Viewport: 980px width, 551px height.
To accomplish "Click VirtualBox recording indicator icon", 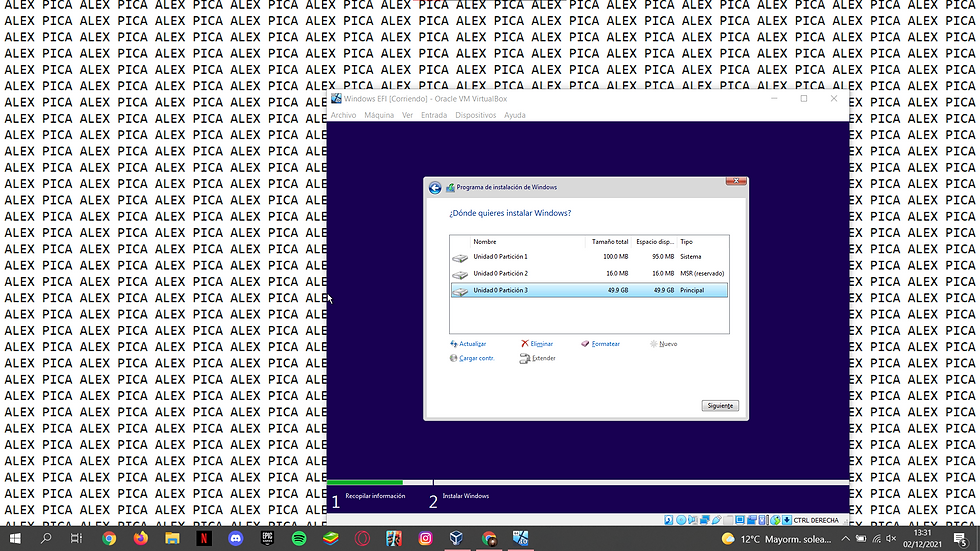I will (x=752, y=520).
